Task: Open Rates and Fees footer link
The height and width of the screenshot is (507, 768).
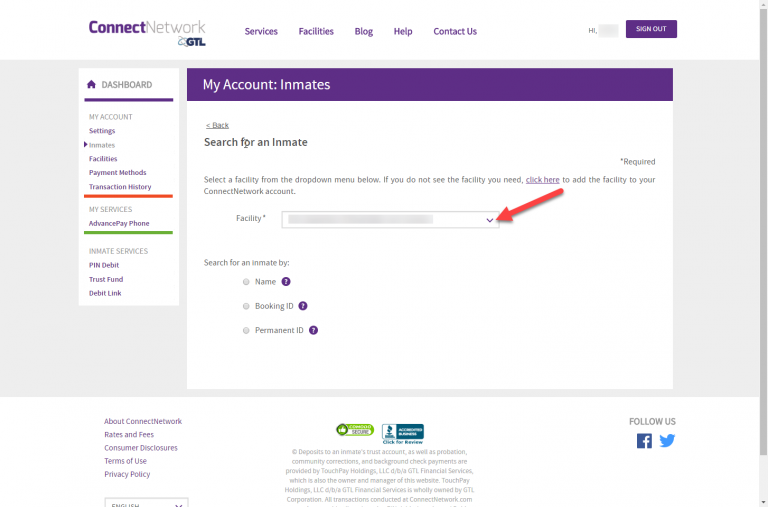Action: (129, 435)
